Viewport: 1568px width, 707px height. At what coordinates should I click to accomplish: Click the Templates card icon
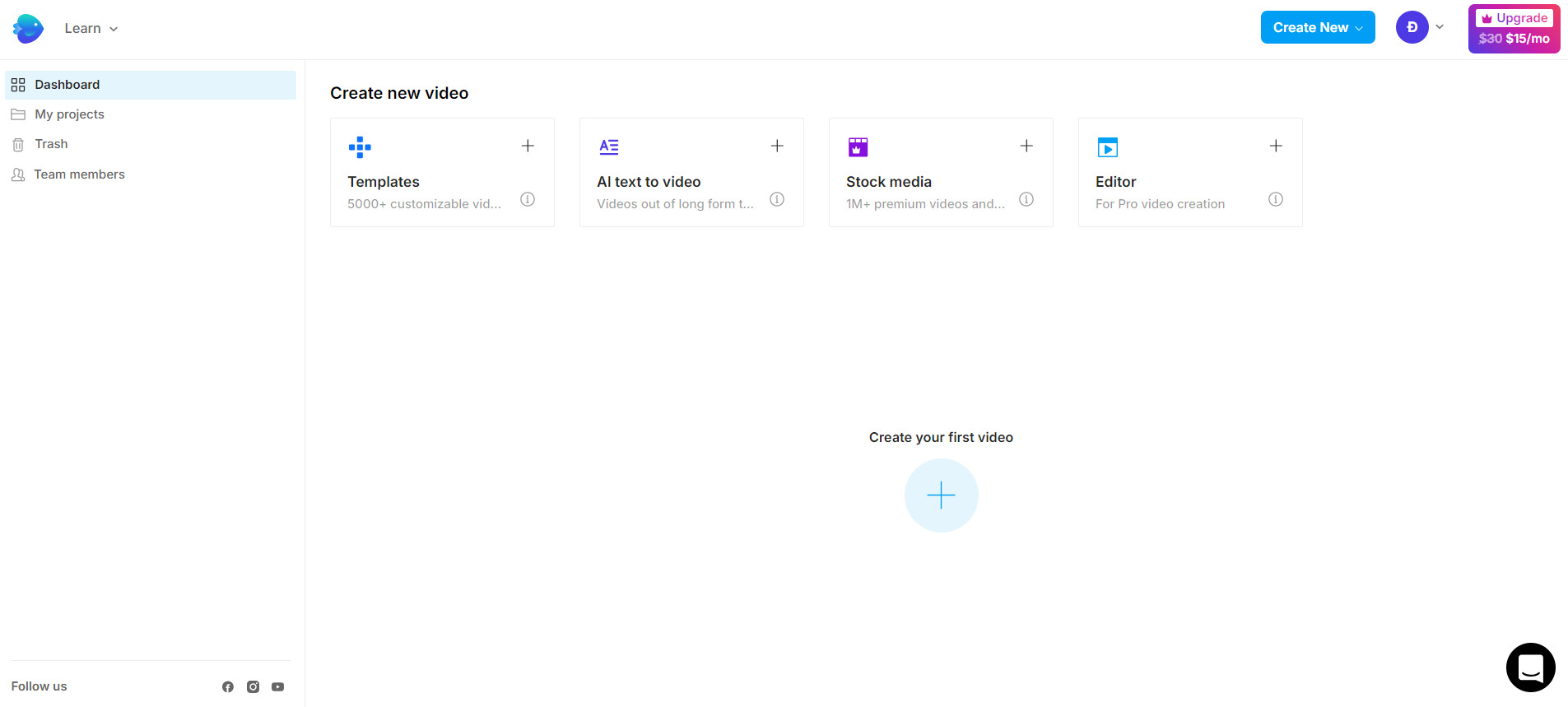point(360,147)
